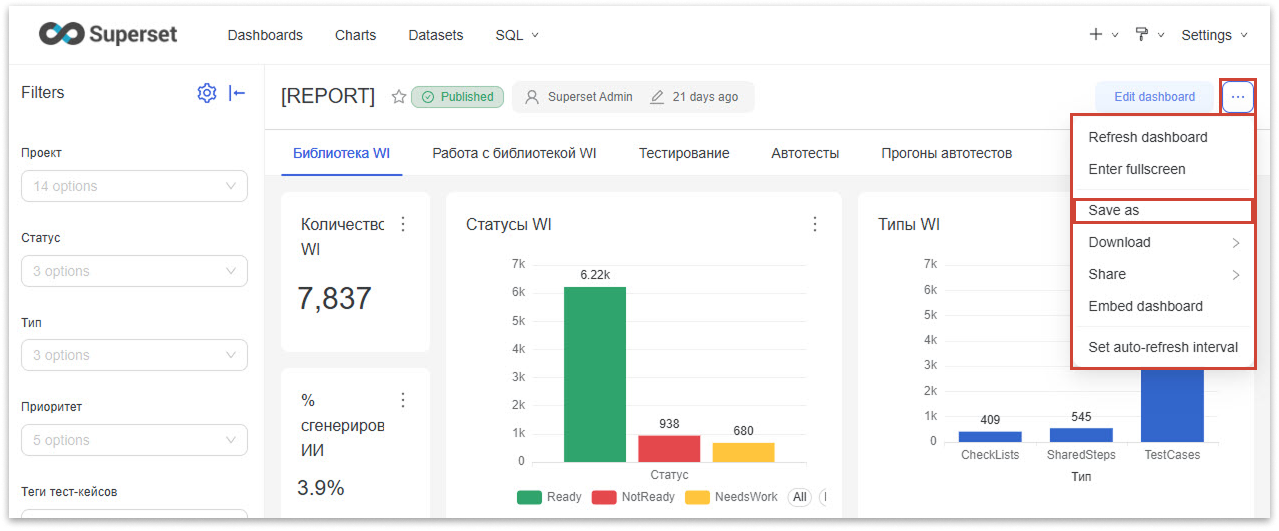
Task: Favorite the REPORT dashboard with the star
Action: tap(398, 97)
